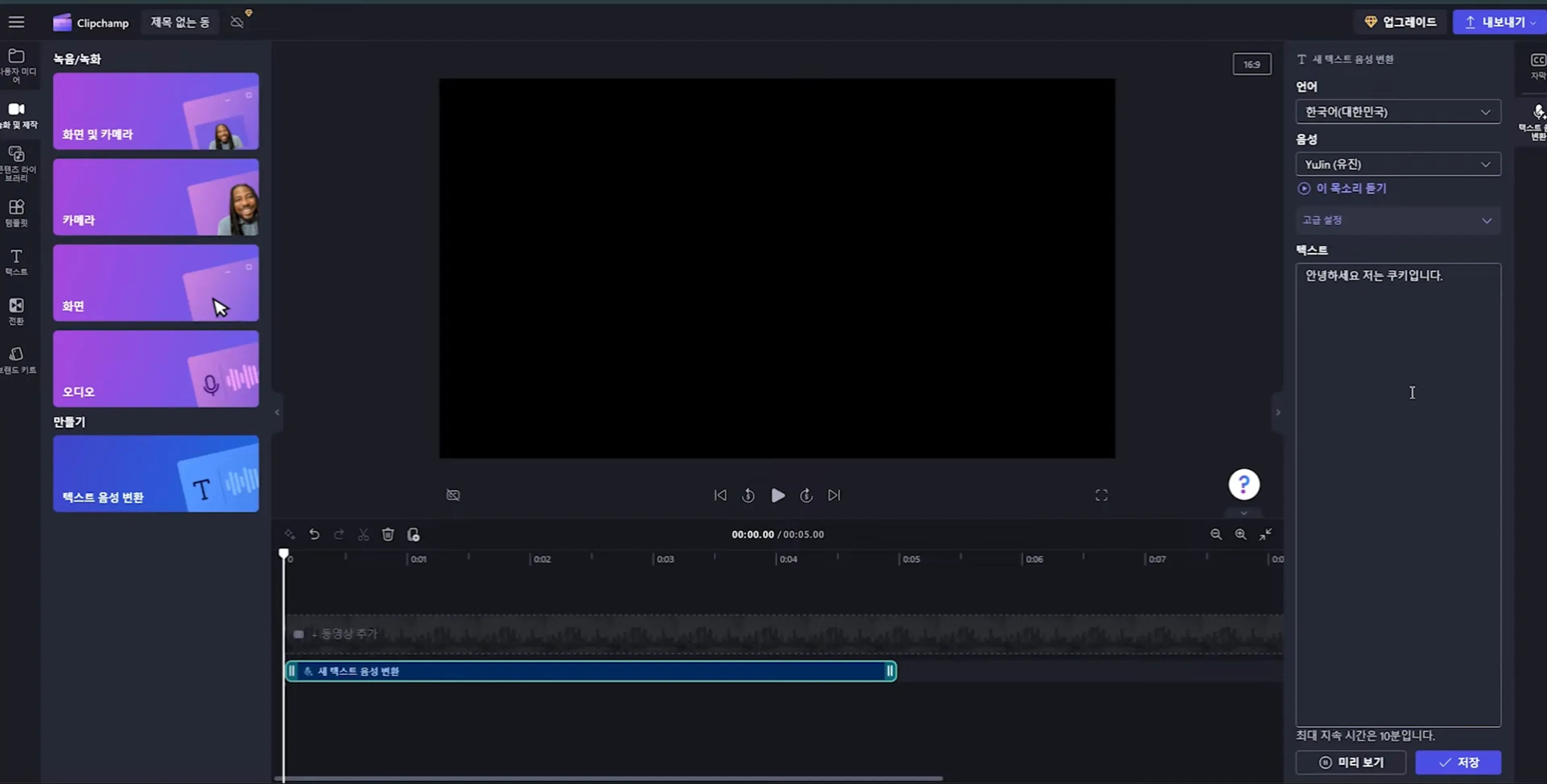Click the playhead marker at timeline start
The height and width of the screenshot is (784, 1547).
coord(284,553)
